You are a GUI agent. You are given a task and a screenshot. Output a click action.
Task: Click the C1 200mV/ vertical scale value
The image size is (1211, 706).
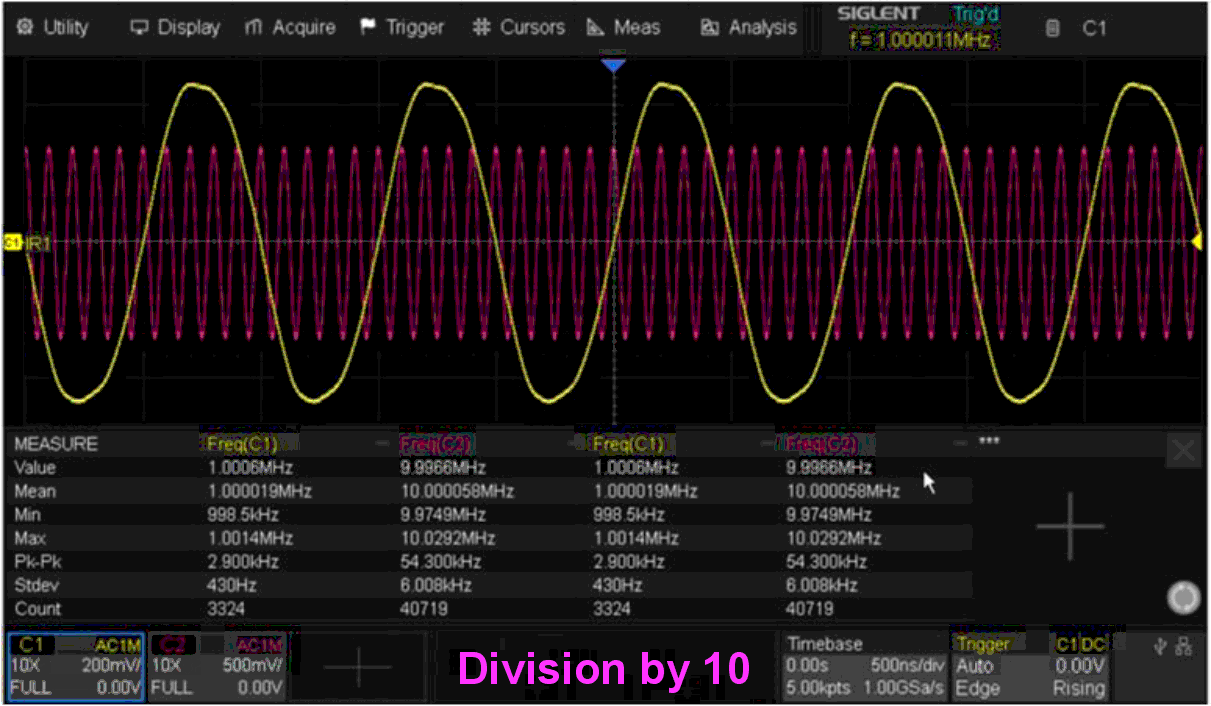pos(111,666)
